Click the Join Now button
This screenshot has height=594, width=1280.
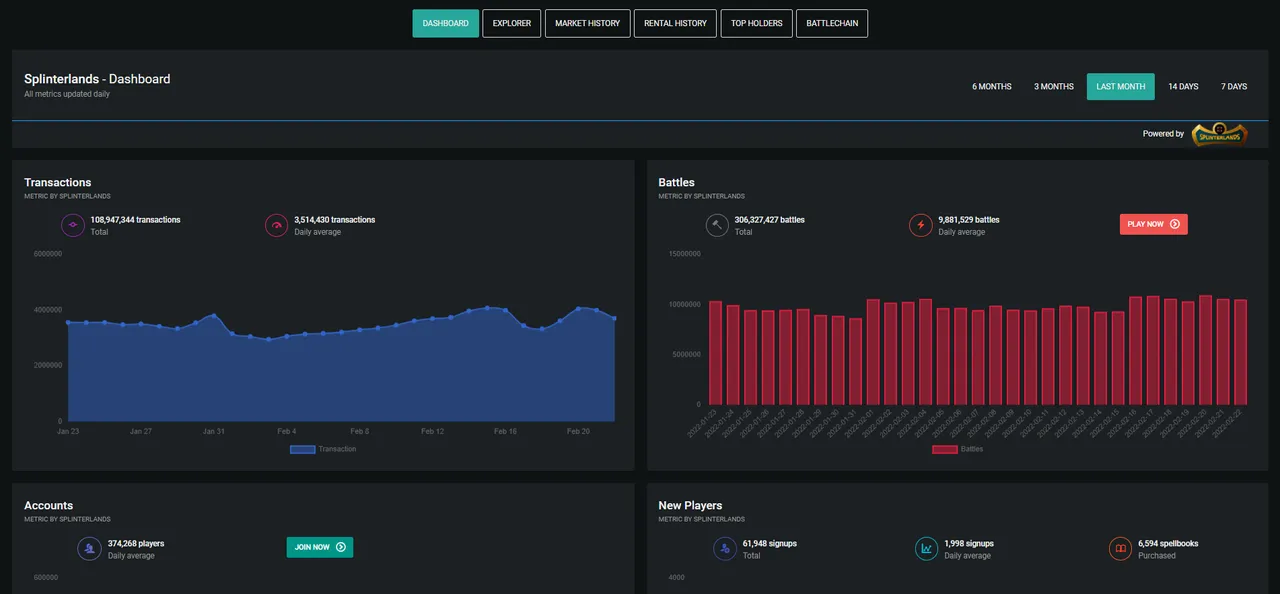coord(320,547)
